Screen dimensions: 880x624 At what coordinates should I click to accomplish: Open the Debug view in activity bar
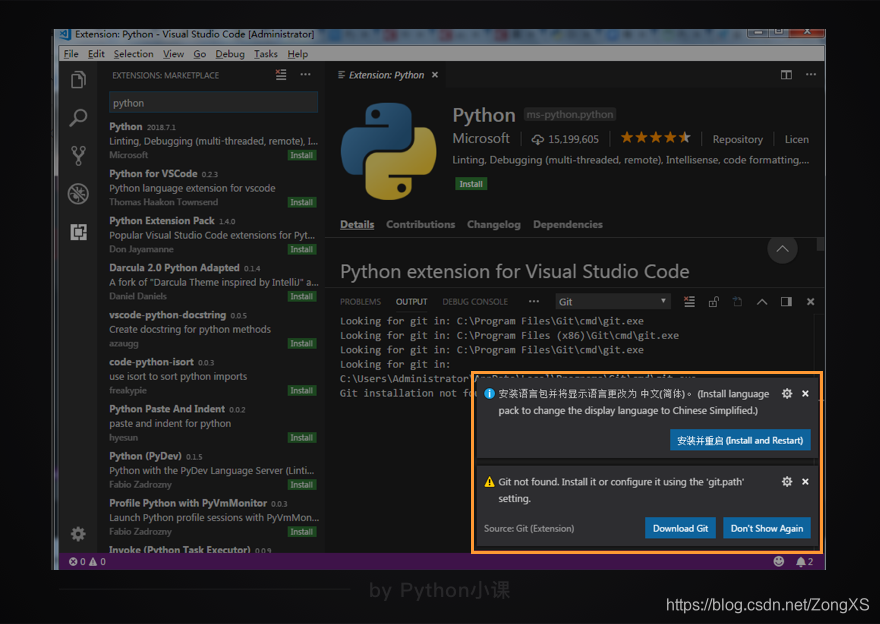[x=79, y=194]
